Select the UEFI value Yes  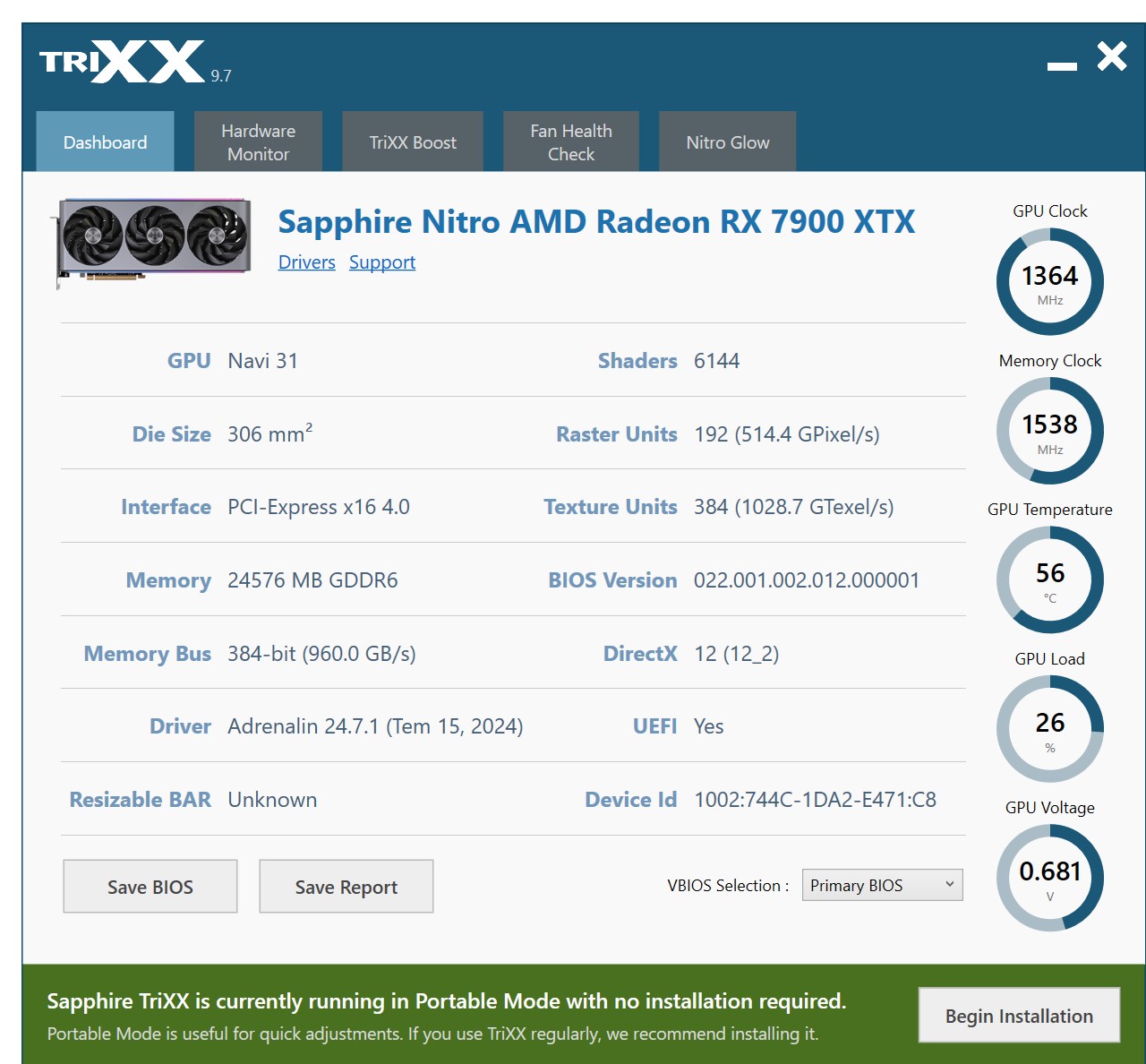tap(709, 726)
